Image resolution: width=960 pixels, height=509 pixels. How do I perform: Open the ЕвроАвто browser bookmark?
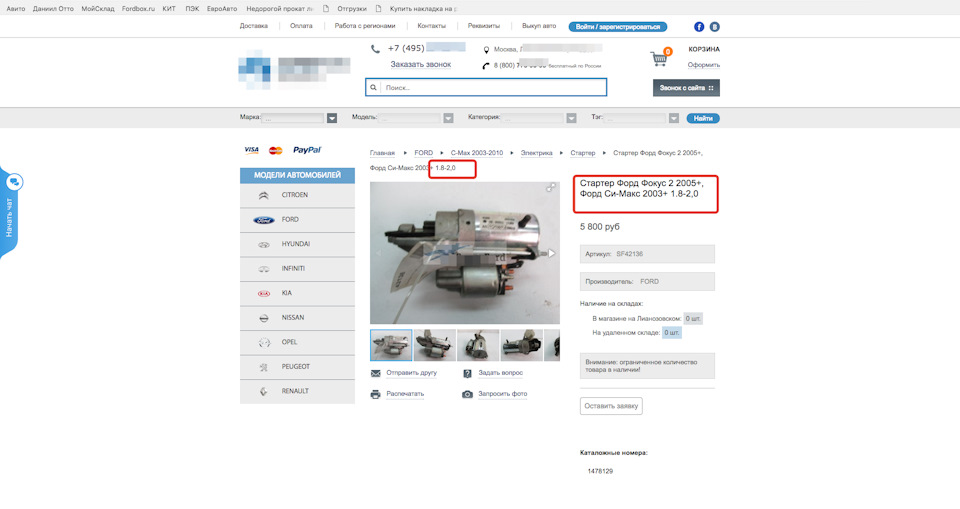tap(222, 9)
